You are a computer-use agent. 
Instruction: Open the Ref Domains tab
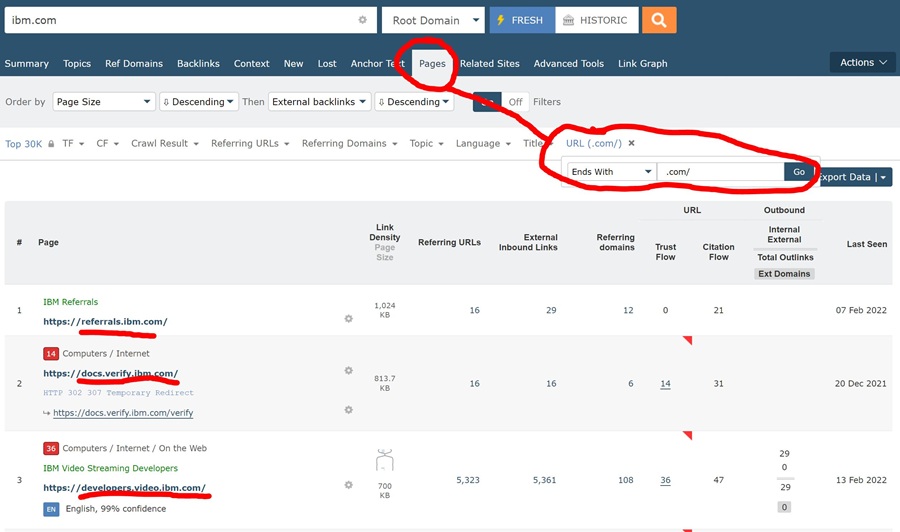134,64
